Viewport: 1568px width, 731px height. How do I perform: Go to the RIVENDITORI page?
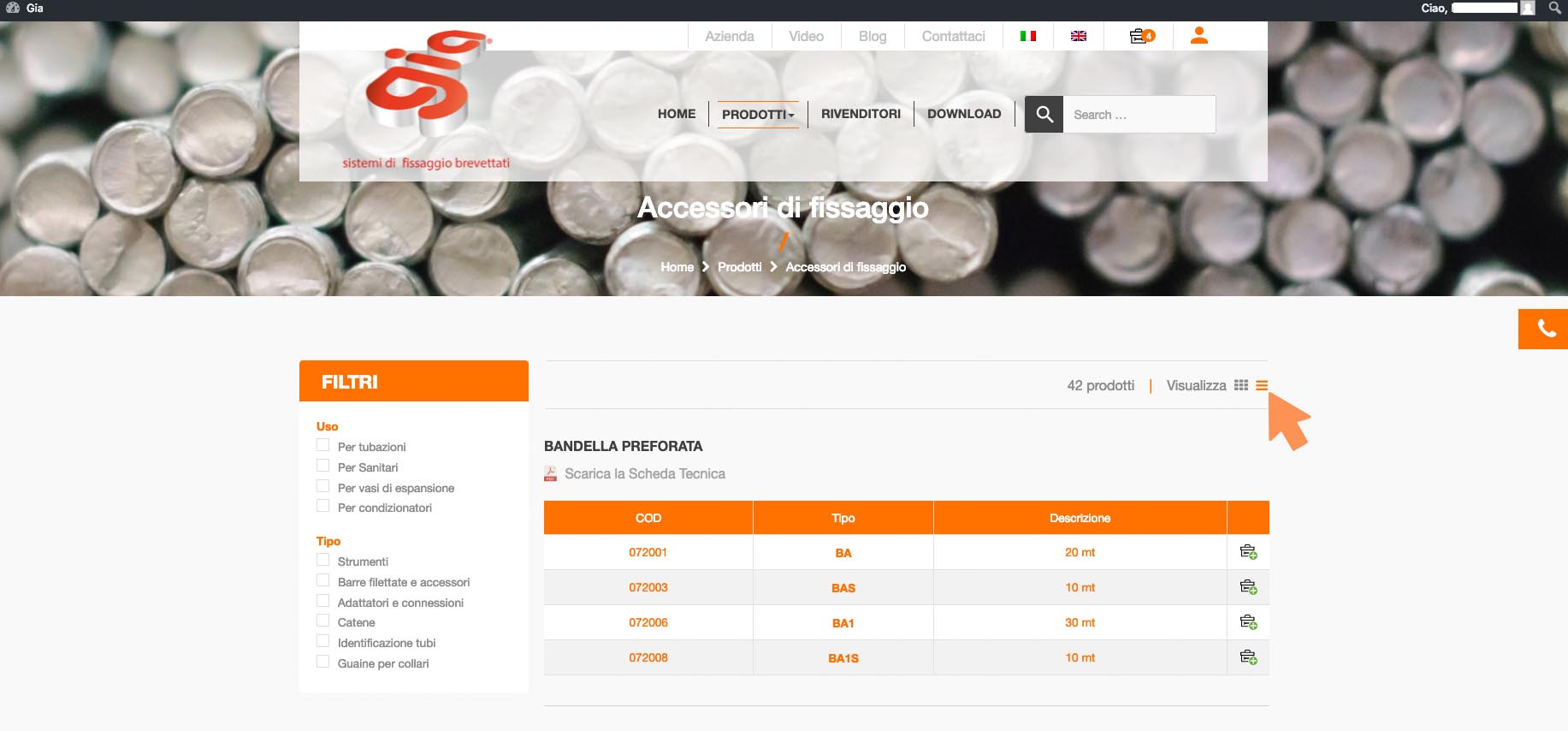point(861,114)
